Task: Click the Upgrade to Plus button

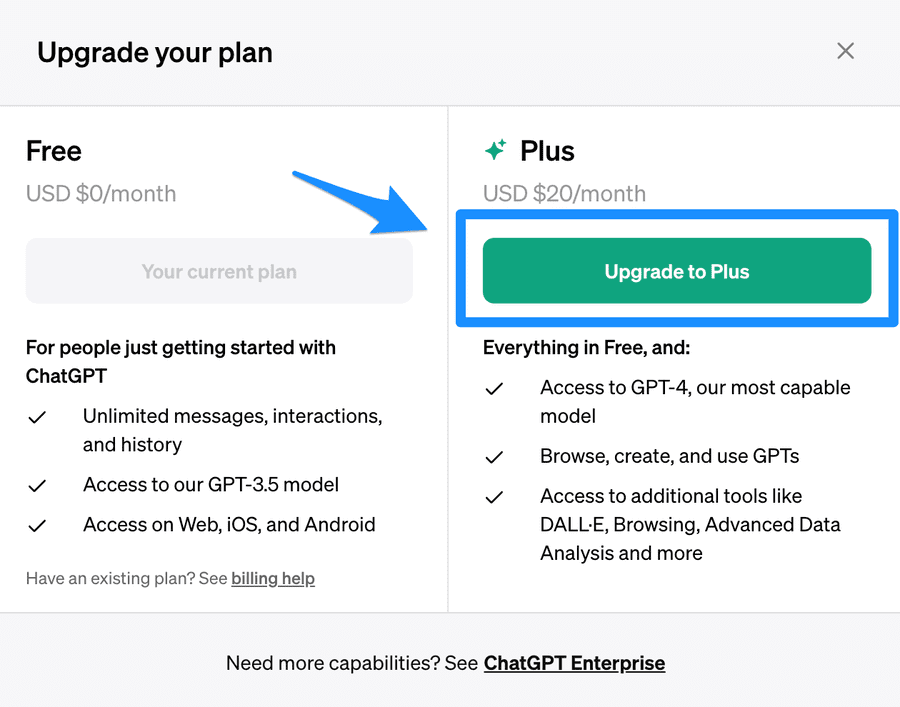Action: [x=677, y=271]
